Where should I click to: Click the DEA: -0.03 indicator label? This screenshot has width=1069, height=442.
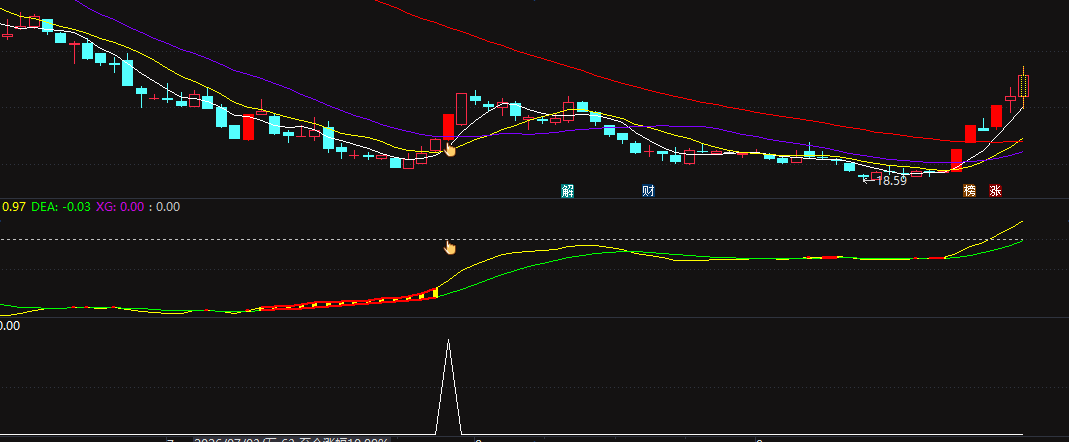(x=61, y=207)
